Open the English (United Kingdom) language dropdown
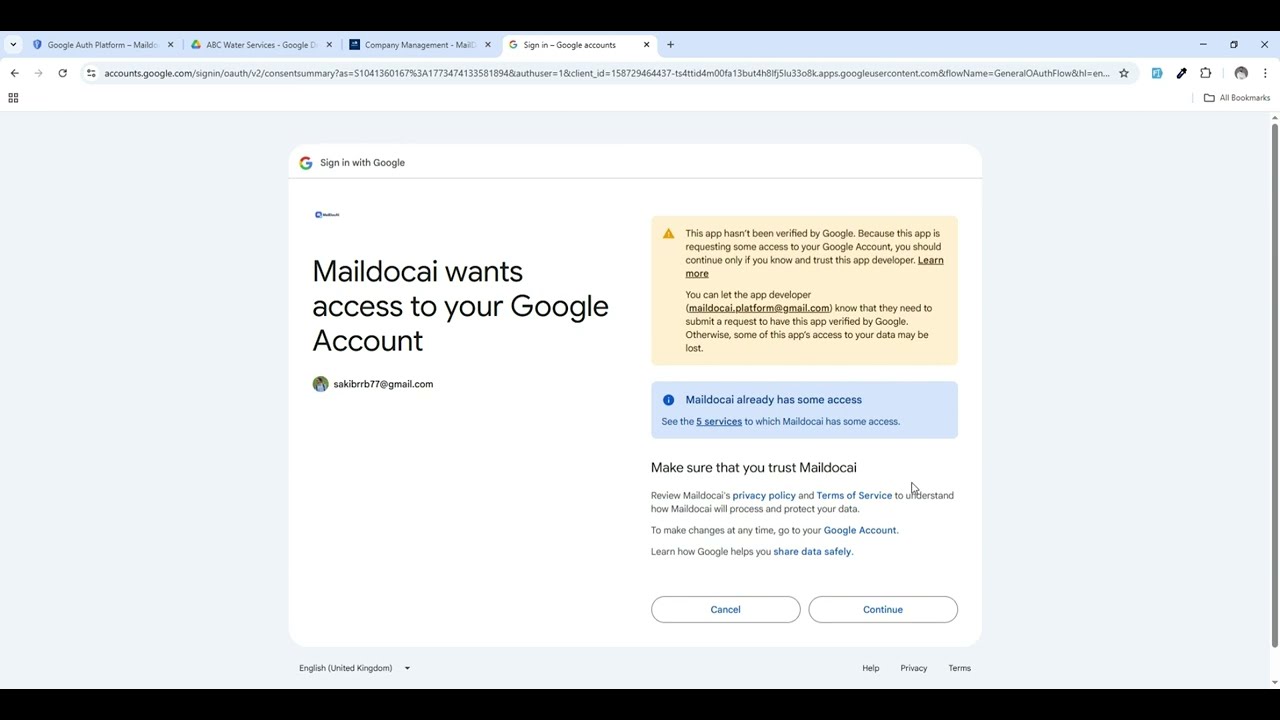This screenshot has width=1280, height=720. pyautogui.click(x=354, y=668)
